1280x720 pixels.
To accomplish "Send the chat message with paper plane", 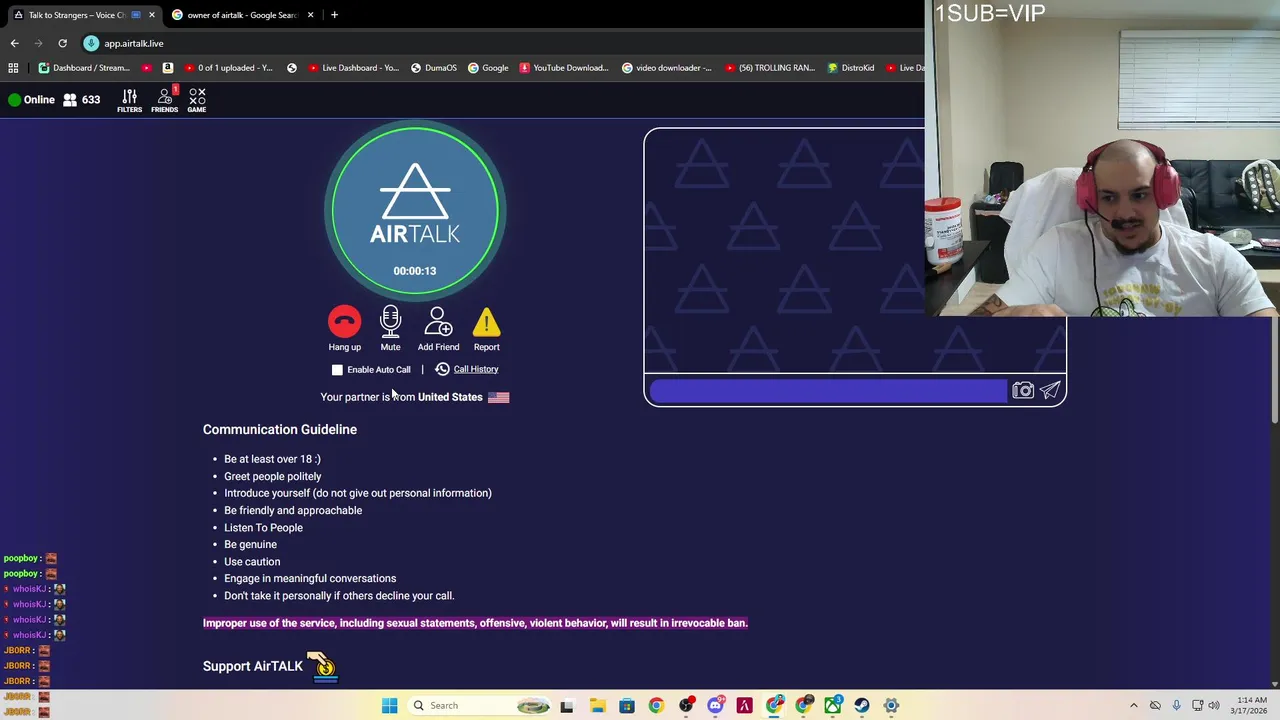I will click(x=1050, y=391).
